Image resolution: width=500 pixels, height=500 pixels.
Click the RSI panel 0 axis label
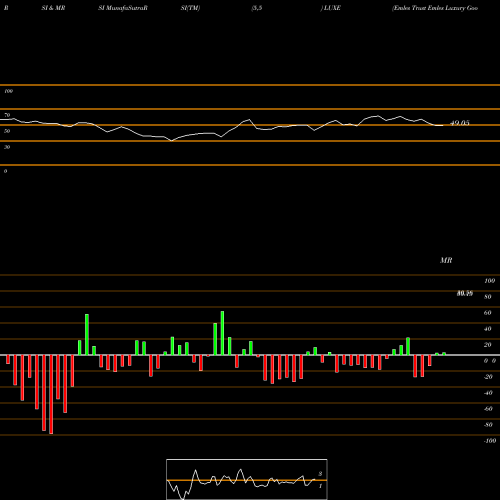[x=5, y=171]
